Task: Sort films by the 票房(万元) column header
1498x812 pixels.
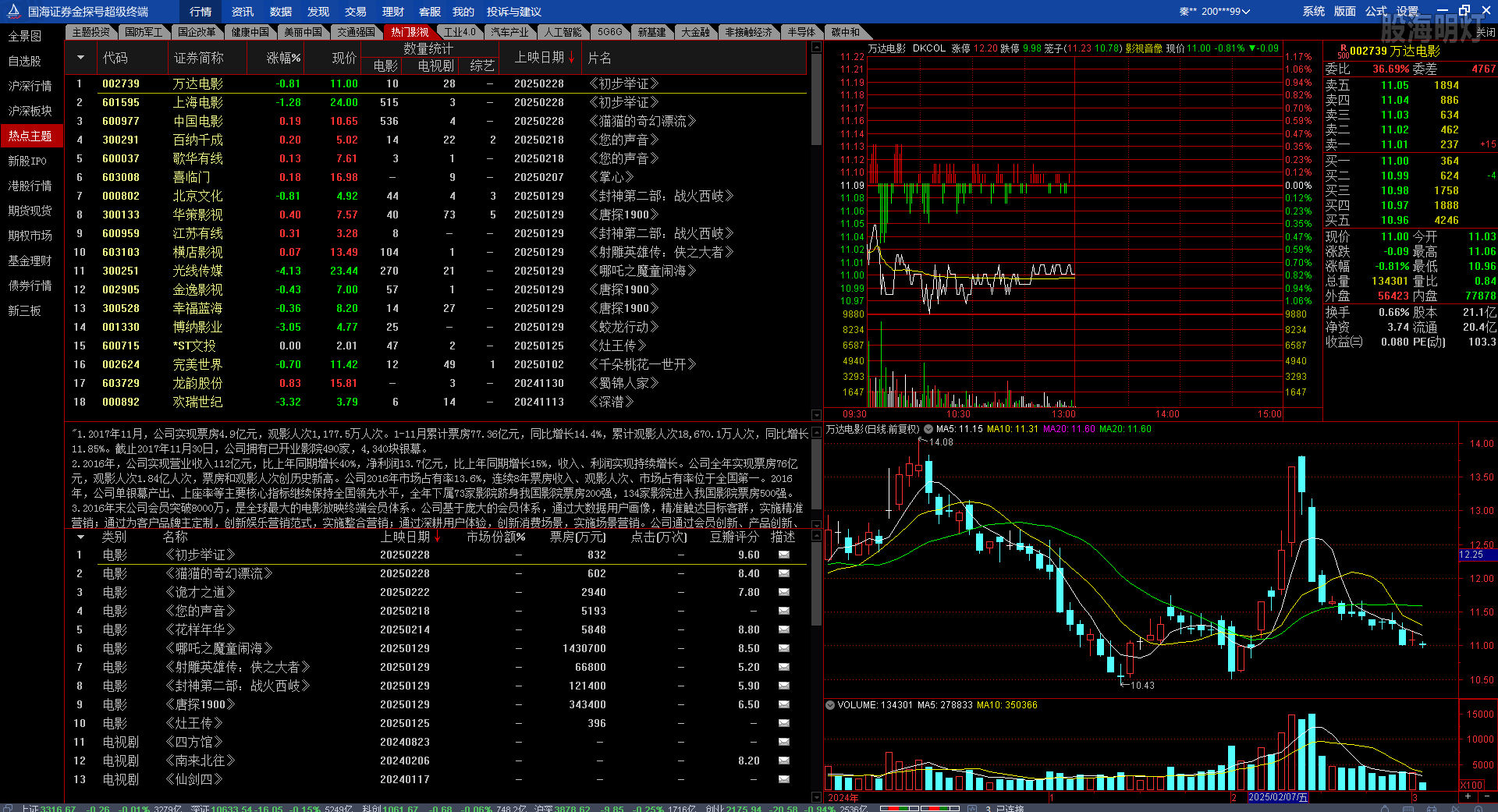Action: [577, 537]
